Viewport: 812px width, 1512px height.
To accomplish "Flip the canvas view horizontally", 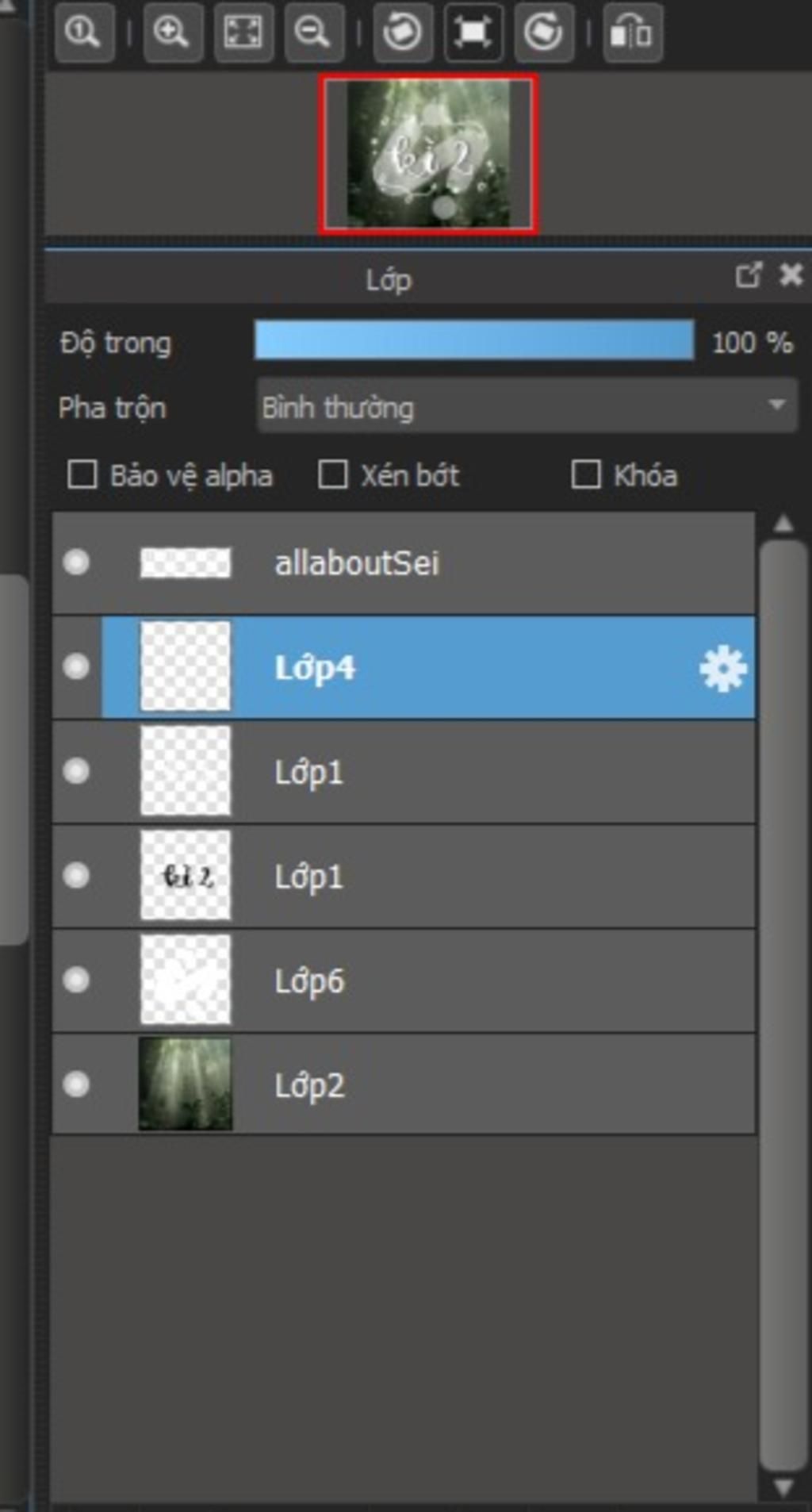I will click(x=632, y=33).
